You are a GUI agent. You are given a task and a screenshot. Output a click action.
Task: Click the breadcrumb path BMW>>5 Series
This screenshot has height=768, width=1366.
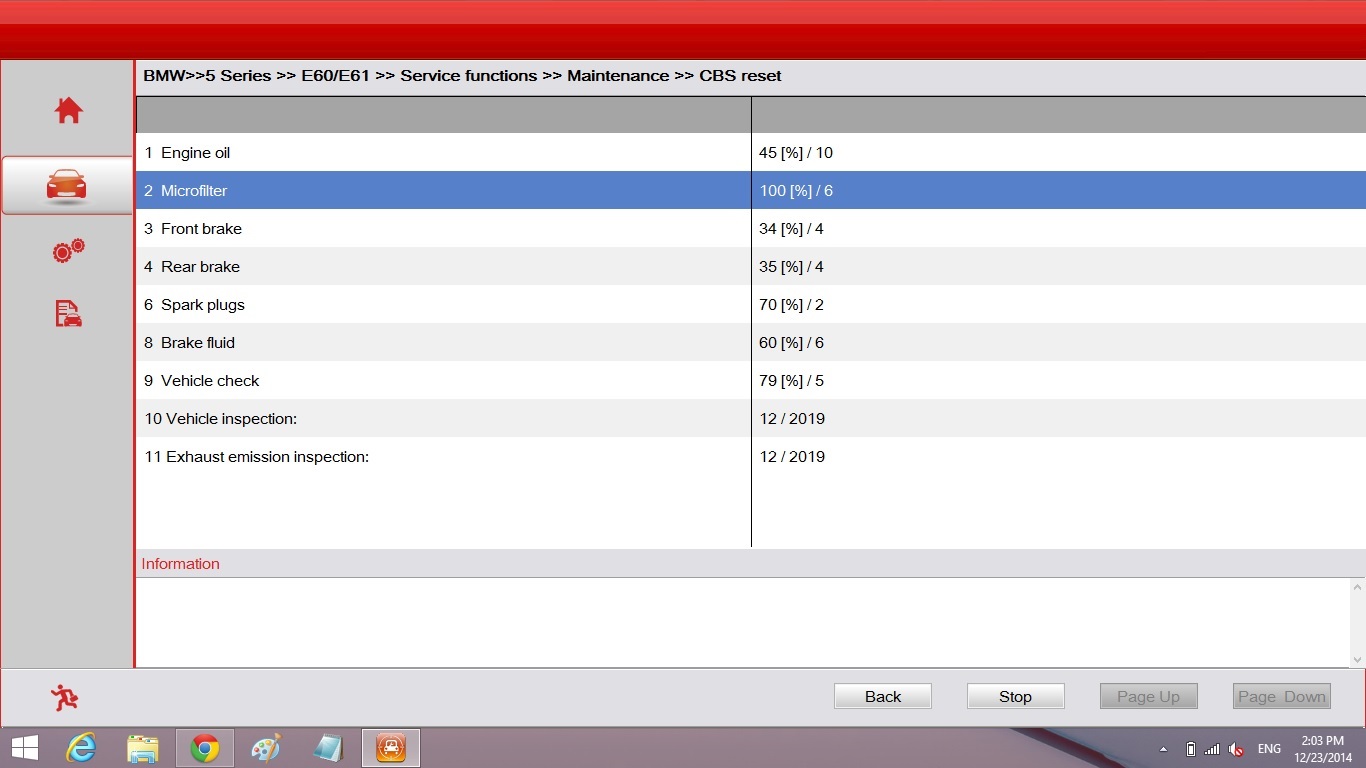207,76
